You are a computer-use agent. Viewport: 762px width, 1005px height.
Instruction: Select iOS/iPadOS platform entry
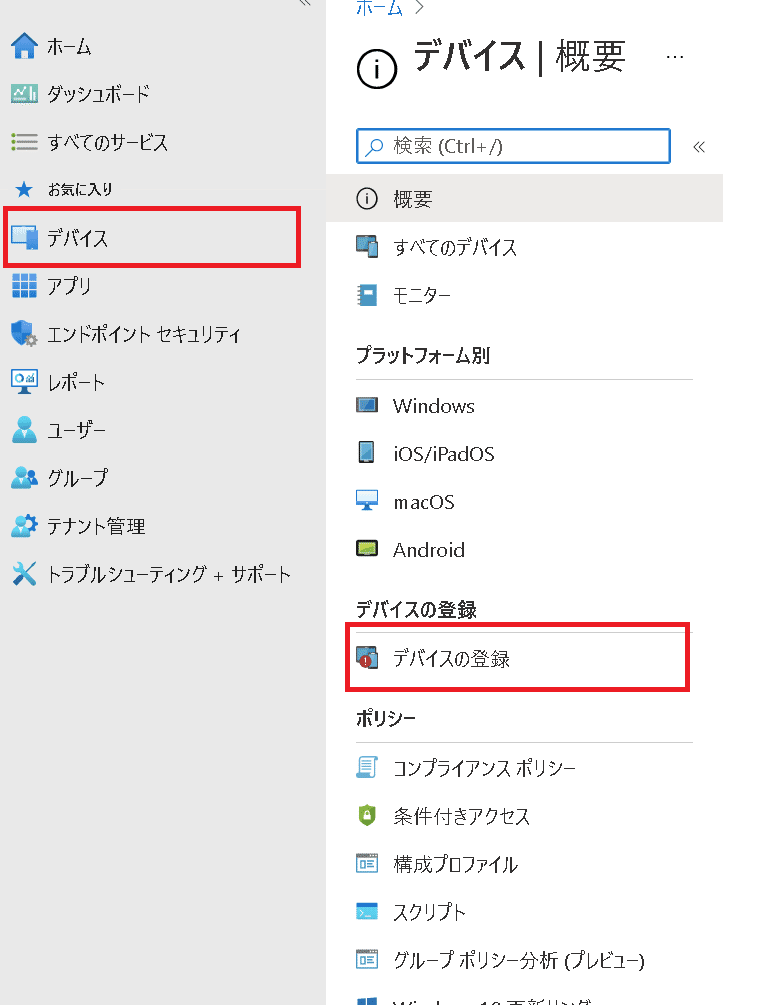[x=443, y=454]
